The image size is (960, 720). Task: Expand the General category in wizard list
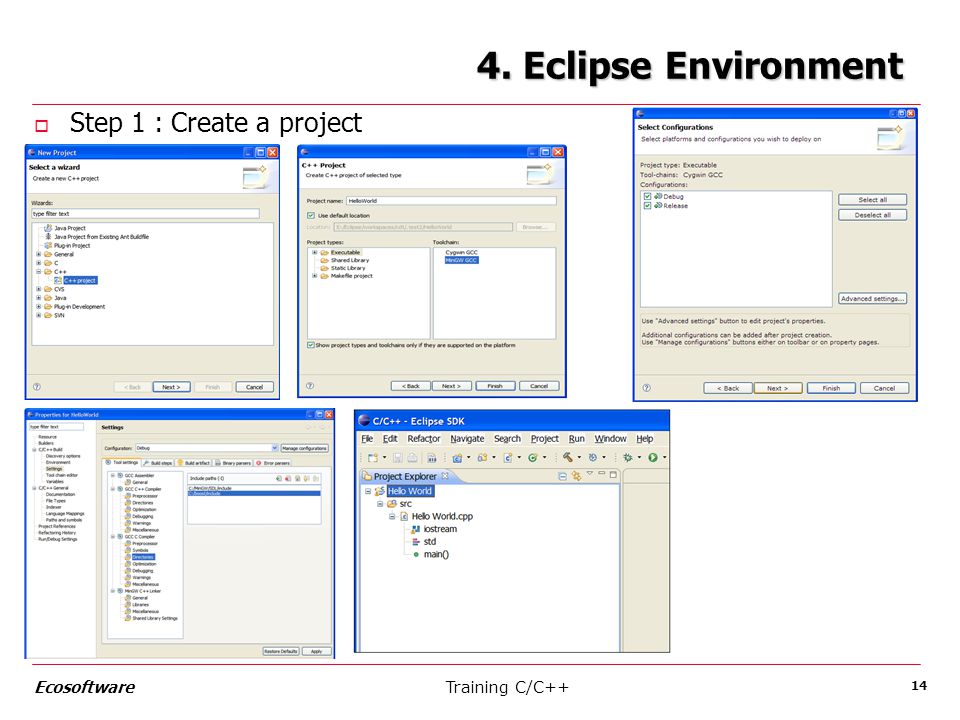coord(39,254)
